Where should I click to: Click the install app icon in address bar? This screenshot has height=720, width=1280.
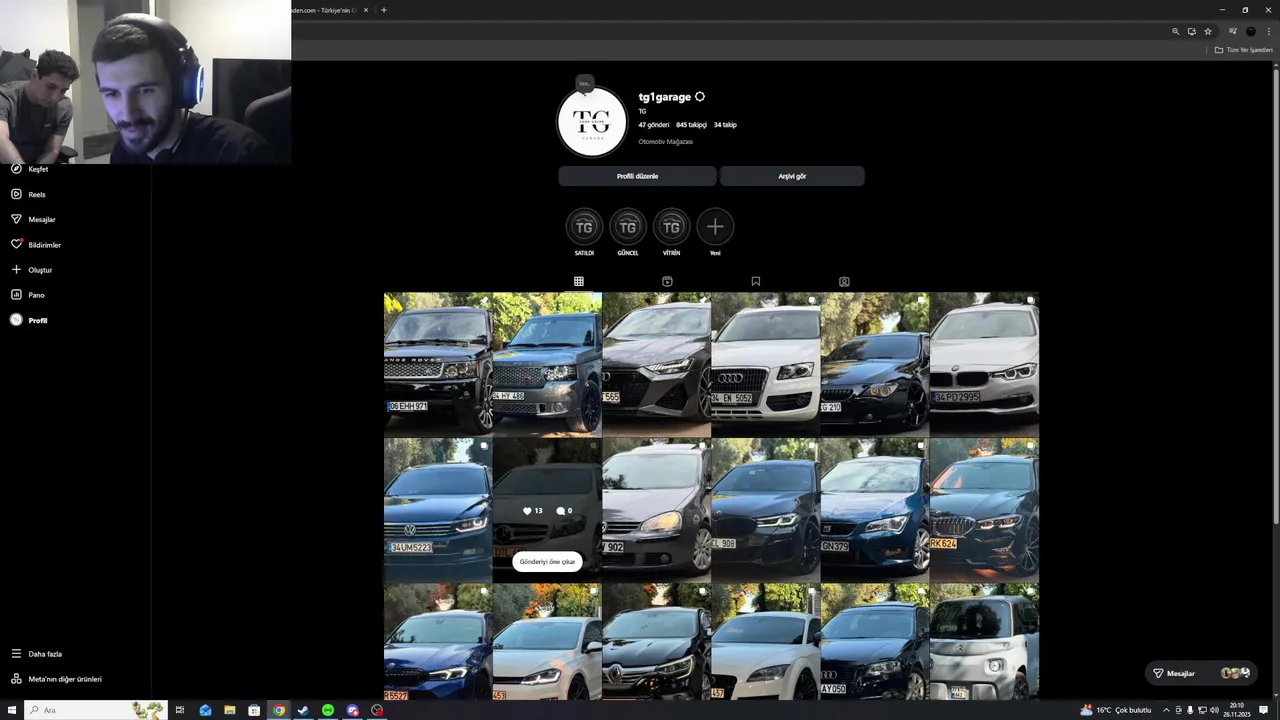(x=1192, y=31)
